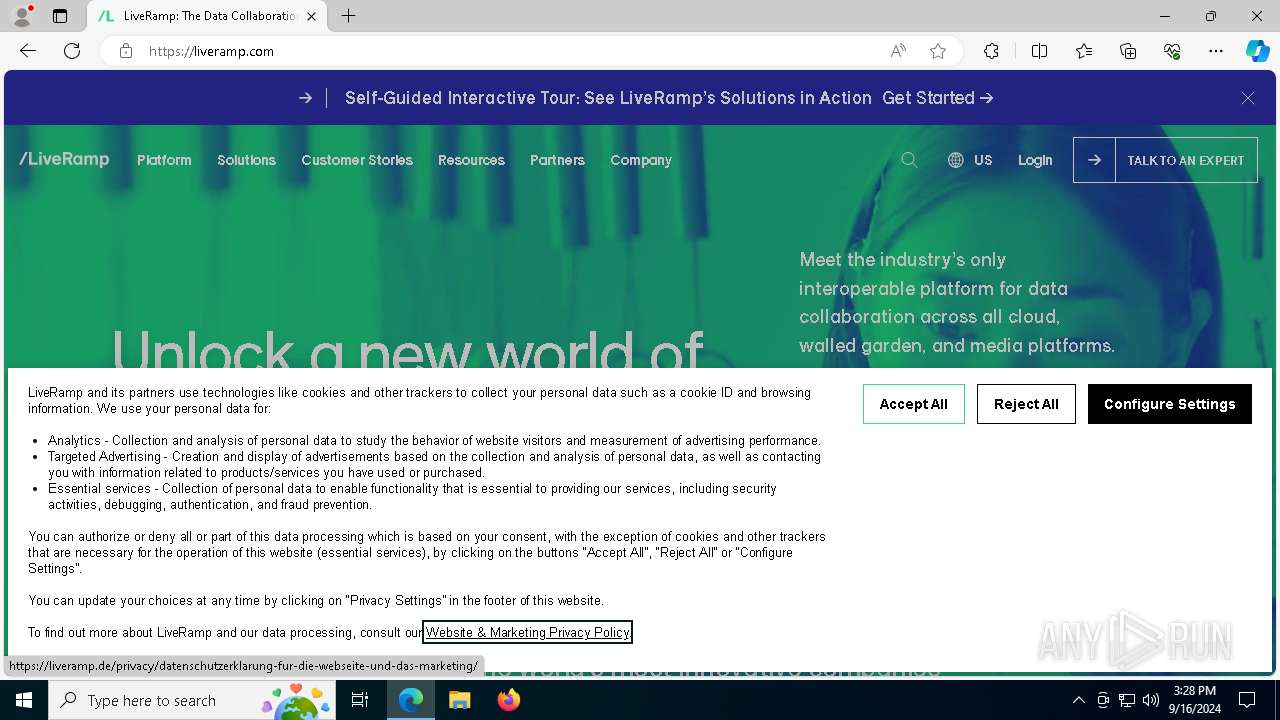Reject All cookies
The width and height of the screenshot is (1280, 720).
(x=1026, y=404)
